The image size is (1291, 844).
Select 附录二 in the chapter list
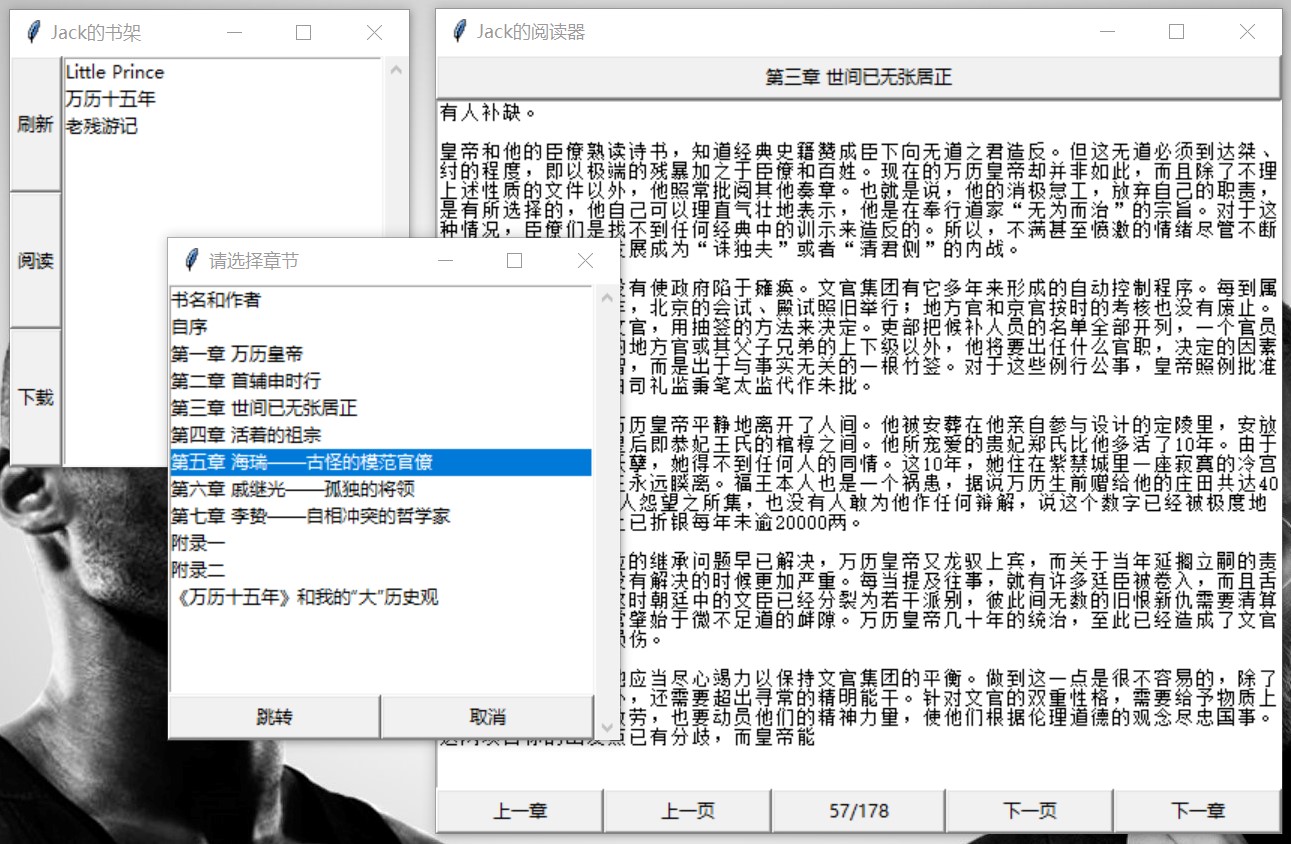(x=381, y=570)
